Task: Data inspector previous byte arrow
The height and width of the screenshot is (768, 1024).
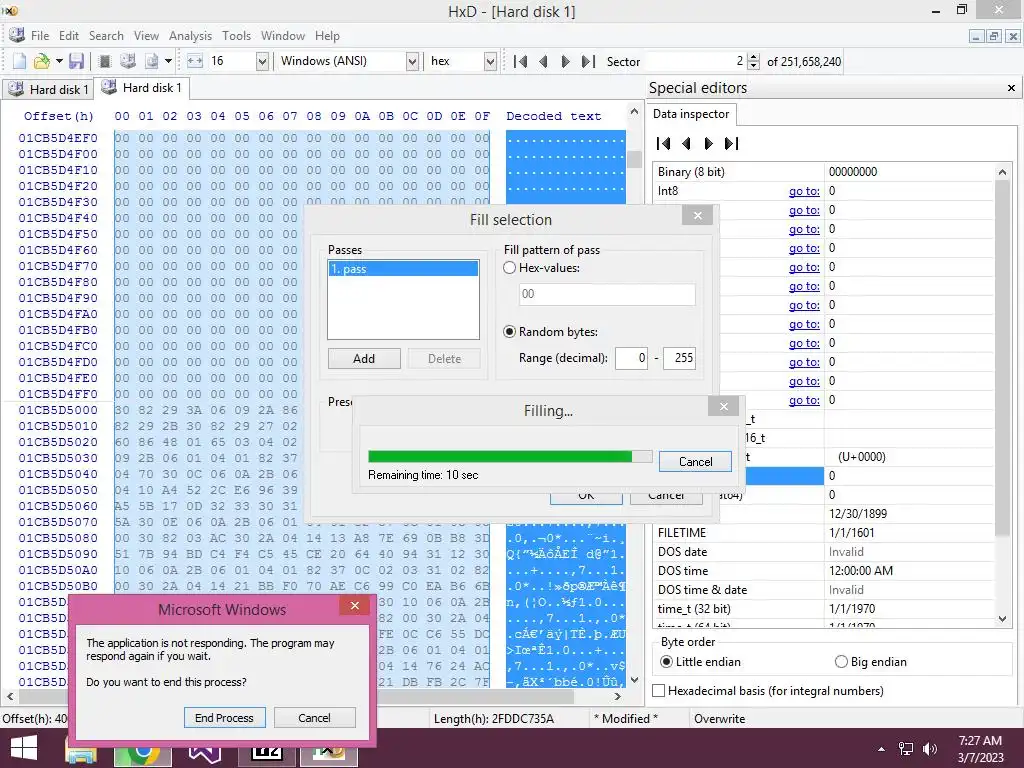Action: (686, 144)
